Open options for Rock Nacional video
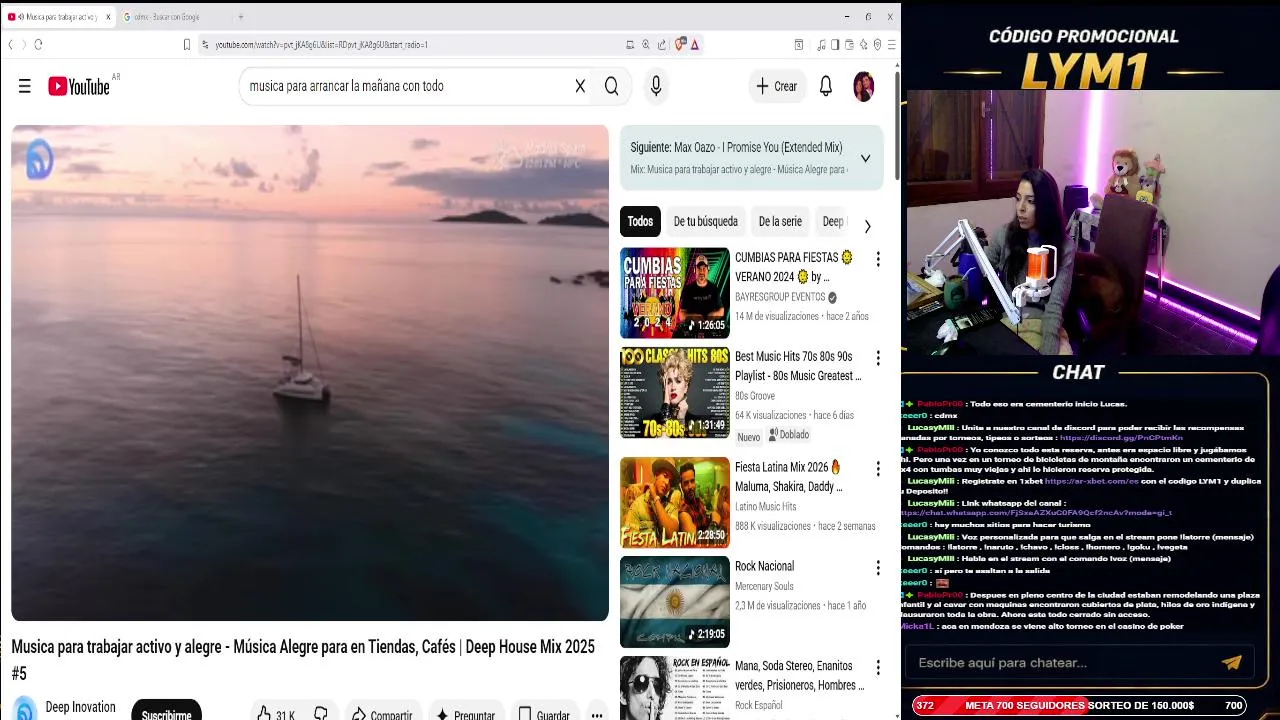This screenshot has width=1280, height=720. click(x=878, y=567)
